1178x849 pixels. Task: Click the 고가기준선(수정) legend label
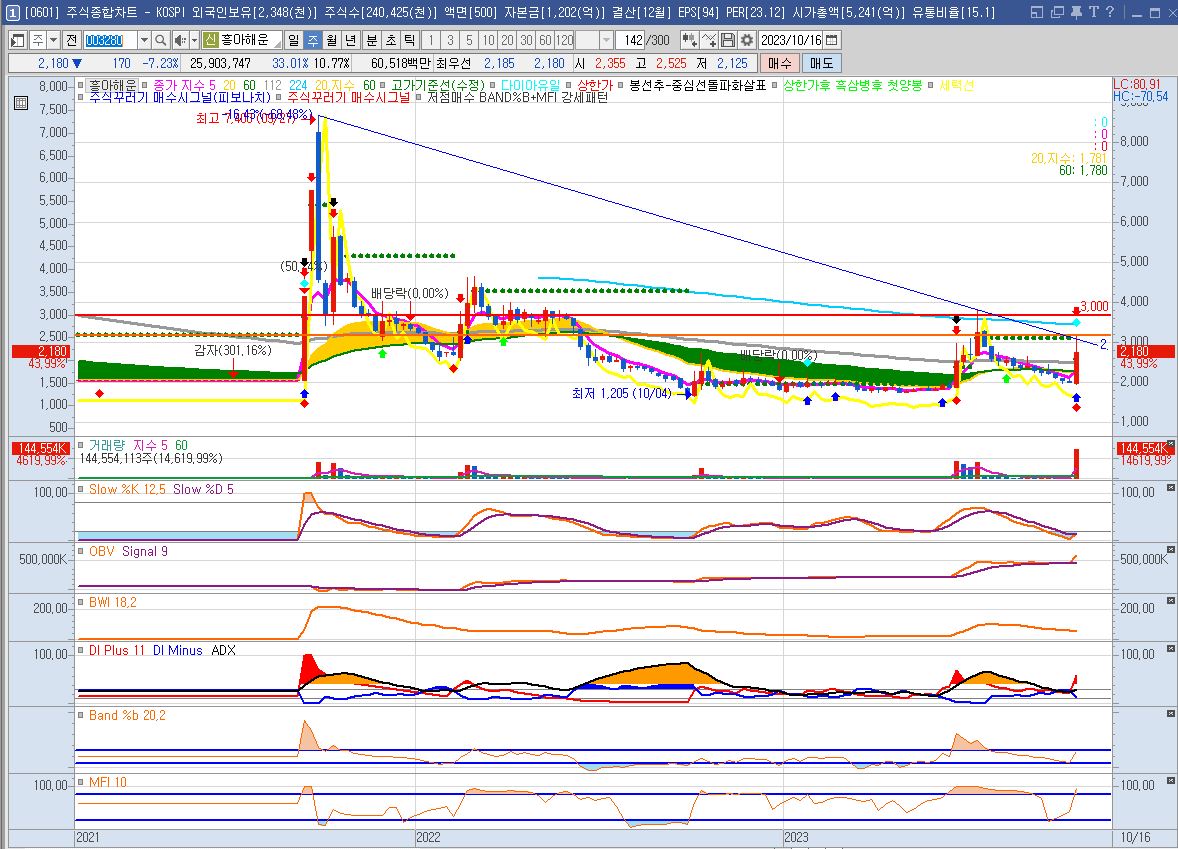tap(438, 85)
